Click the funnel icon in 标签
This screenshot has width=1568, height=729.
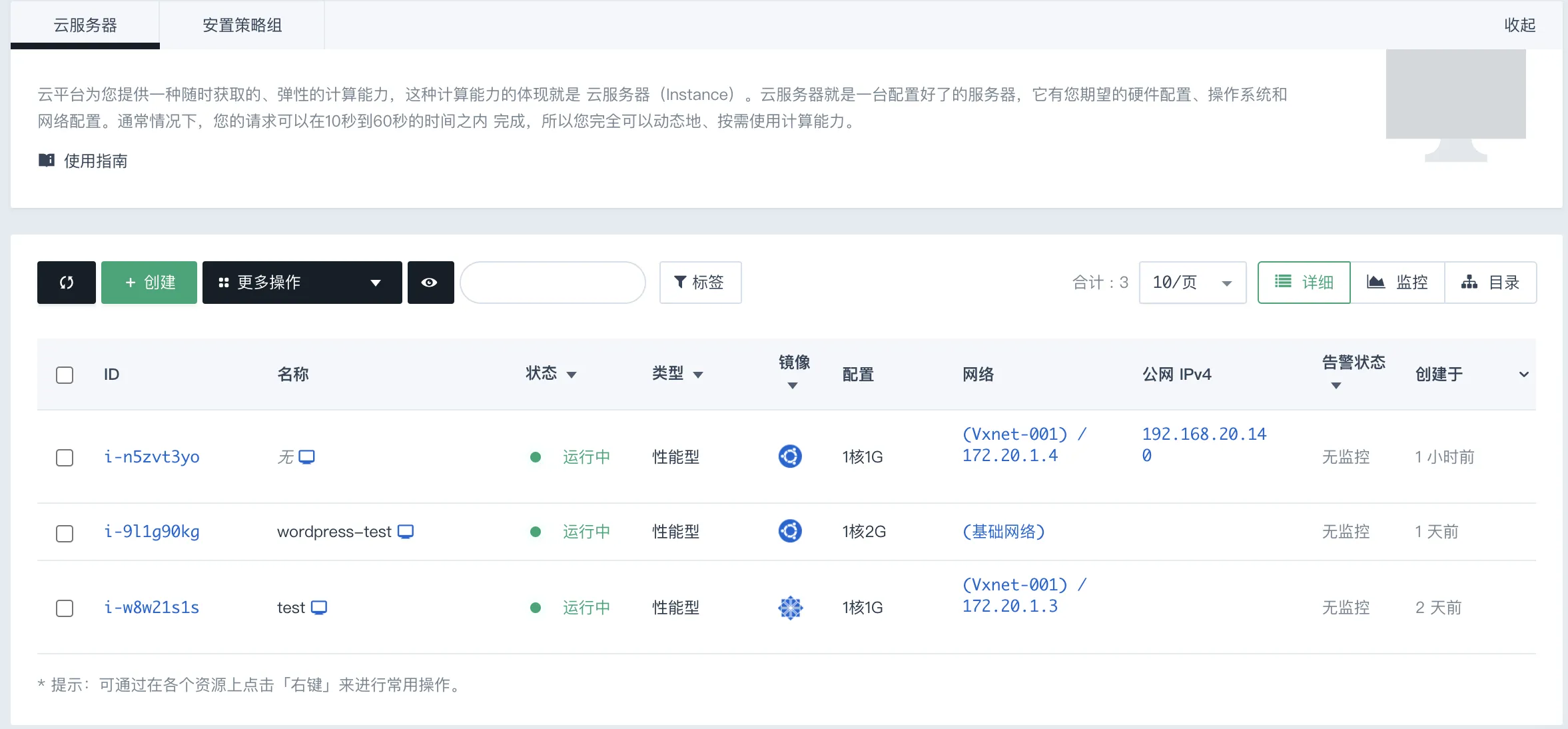[680, 283]
